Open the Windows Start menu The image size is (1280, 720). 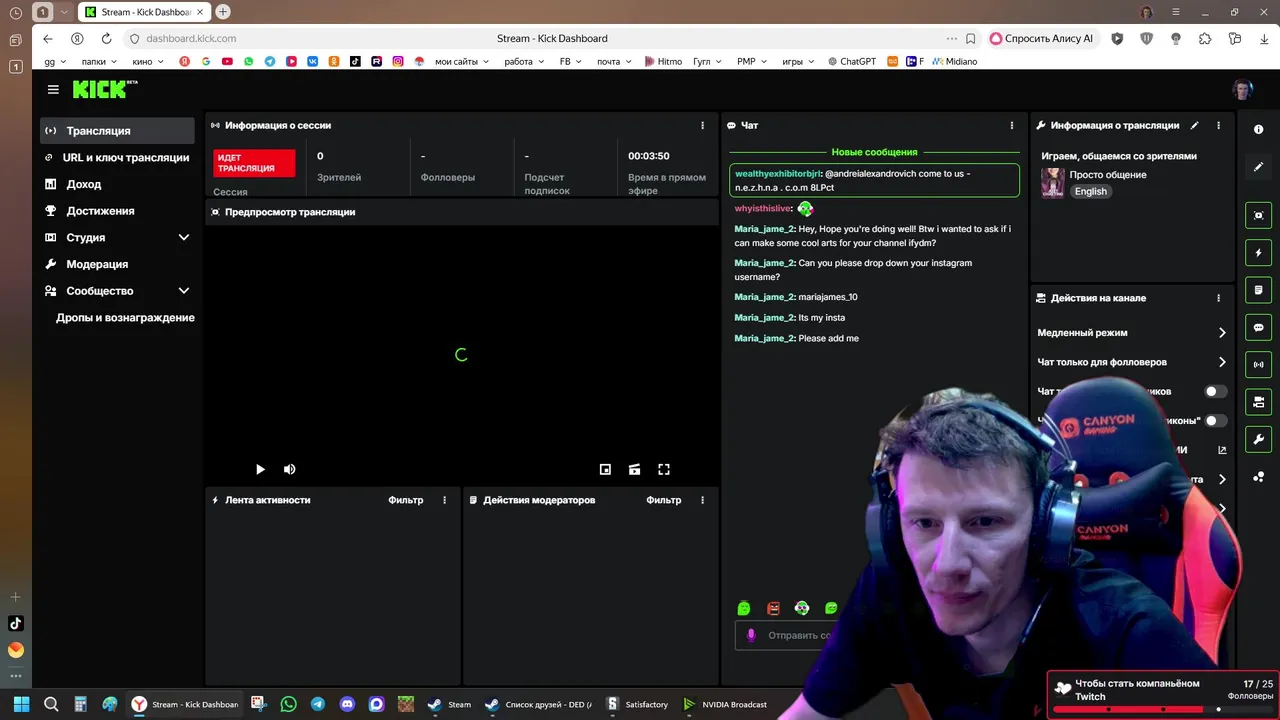[21, 704]
